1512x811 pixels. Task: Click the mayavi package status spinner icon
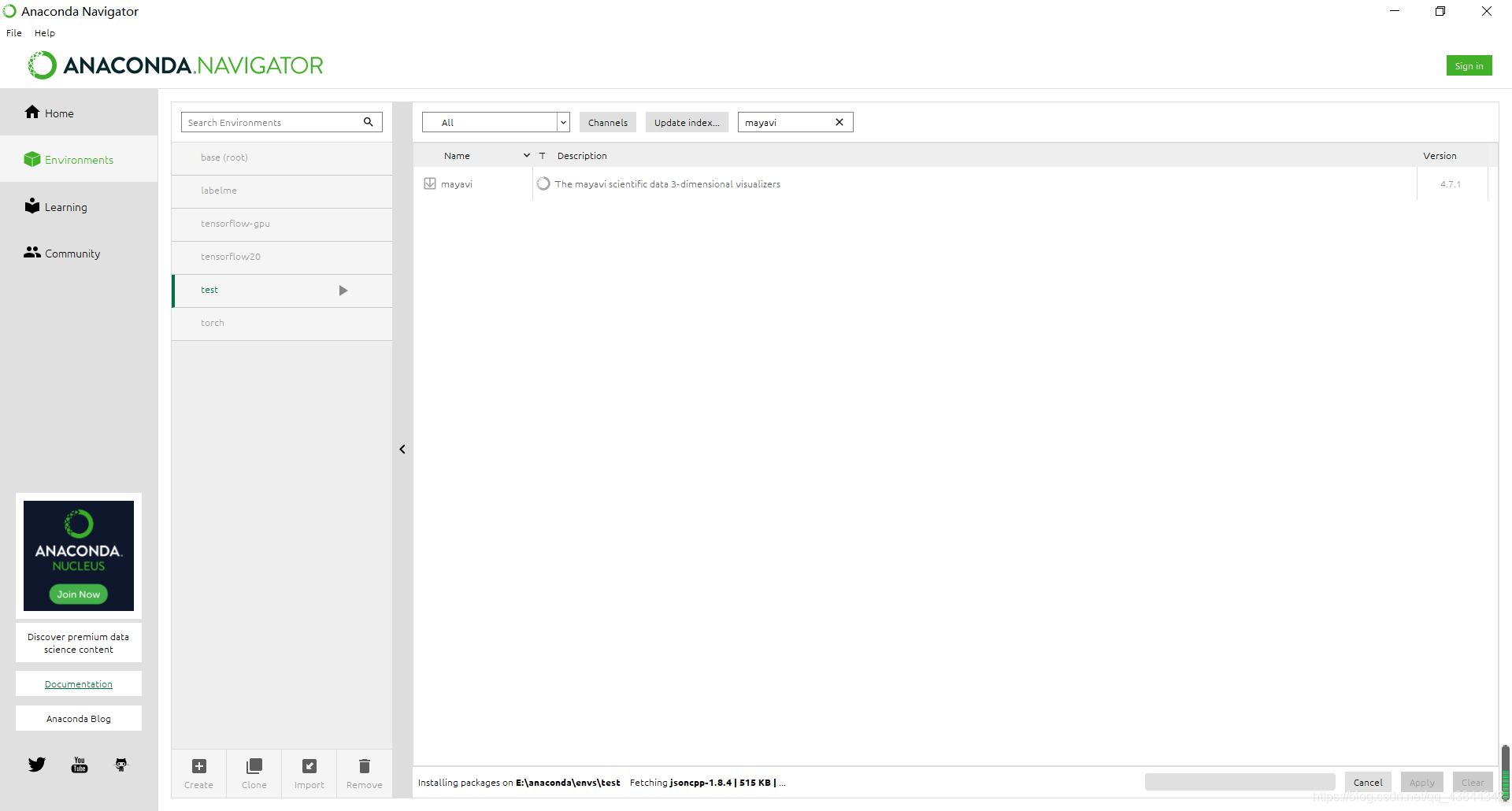click(543, 183)
